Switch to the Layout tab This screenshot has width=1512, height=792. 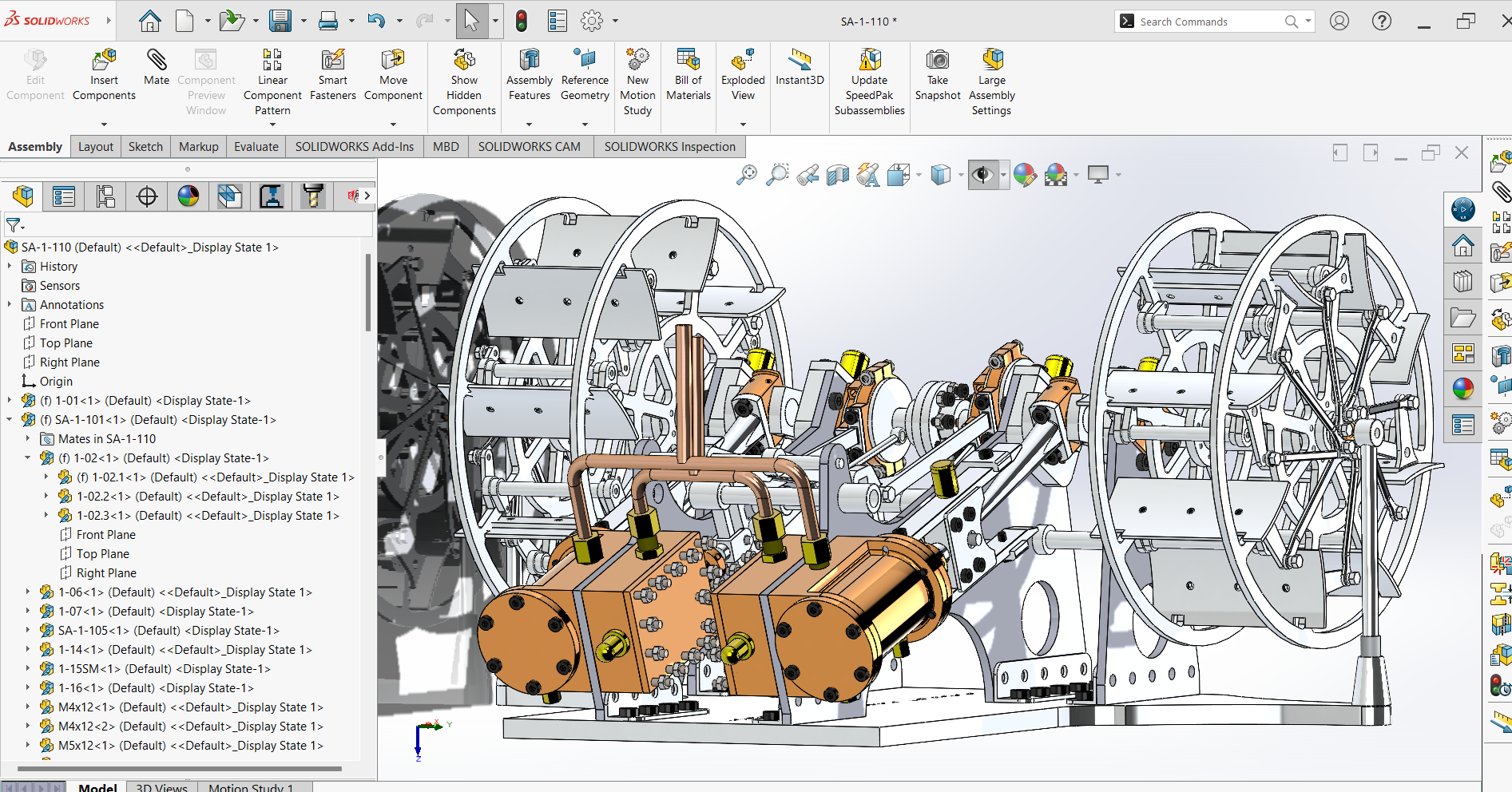pos(96,147)
